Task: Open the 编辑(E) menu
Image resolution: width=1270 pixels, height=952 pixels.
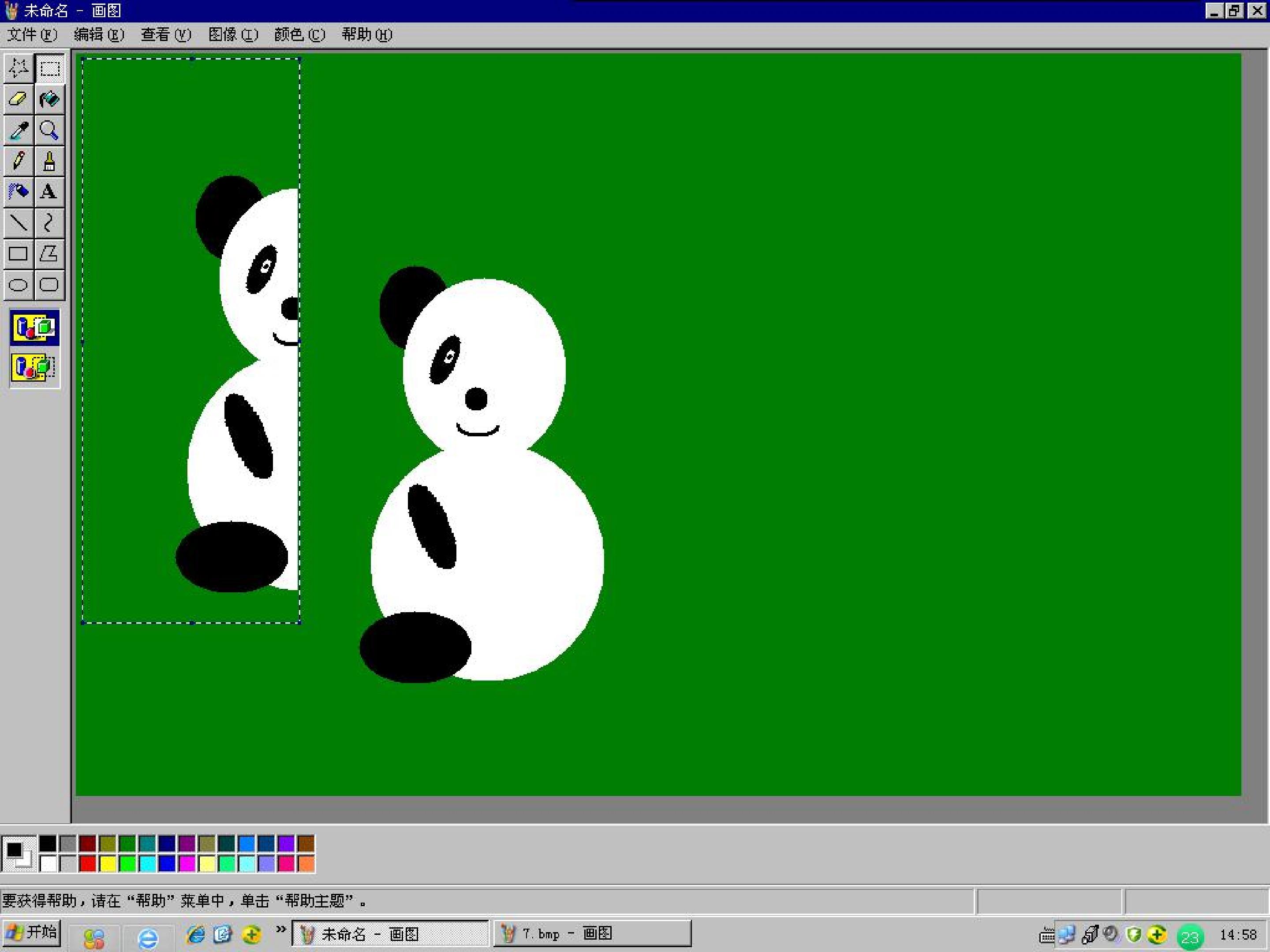Action: pos(99,35)
